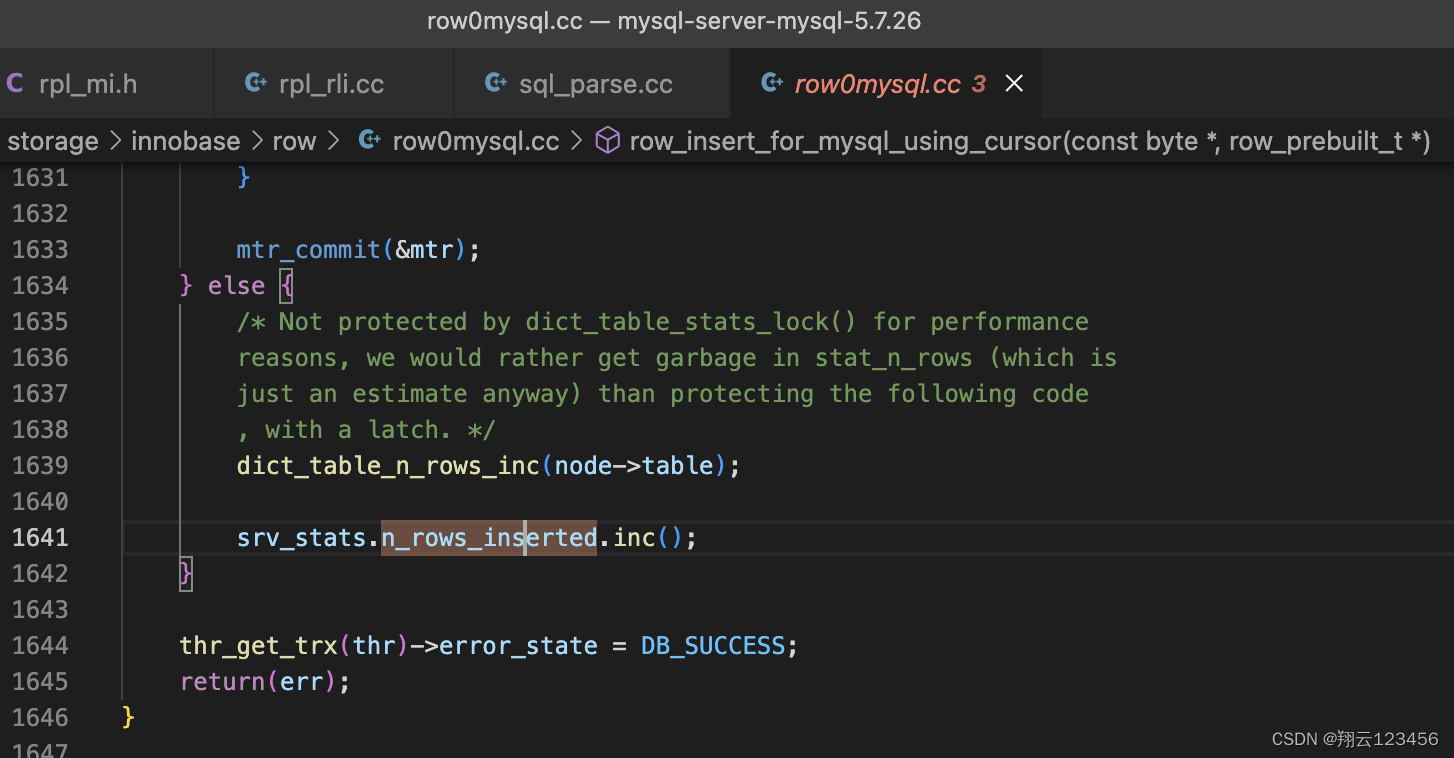This screenshot has height=758, width=1454.
Task: Click the inc() call on line 1641
Action: coord(648,537)
